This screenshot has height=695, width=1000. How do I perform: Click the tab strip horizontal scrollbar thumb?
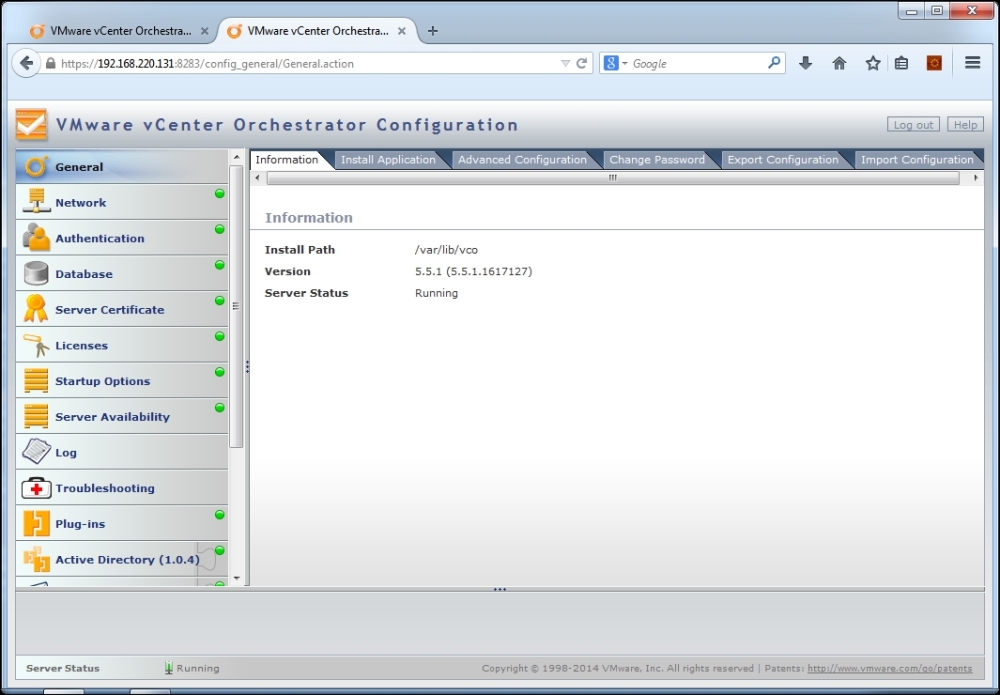point(612,178)
